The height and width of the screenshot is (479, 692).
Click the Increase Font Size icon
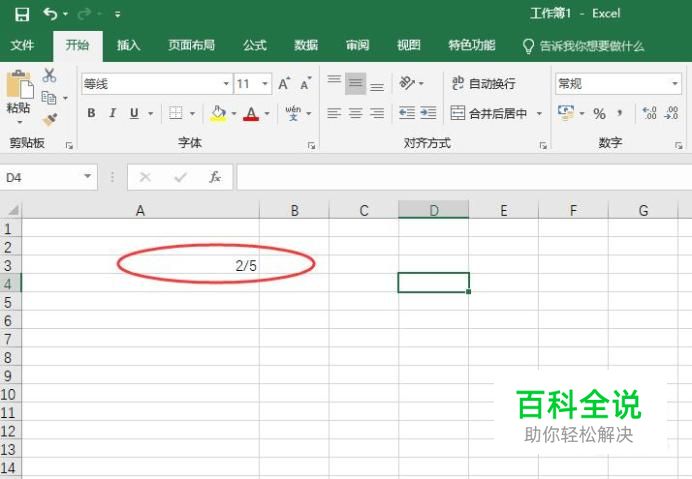[x=284, y=83]
